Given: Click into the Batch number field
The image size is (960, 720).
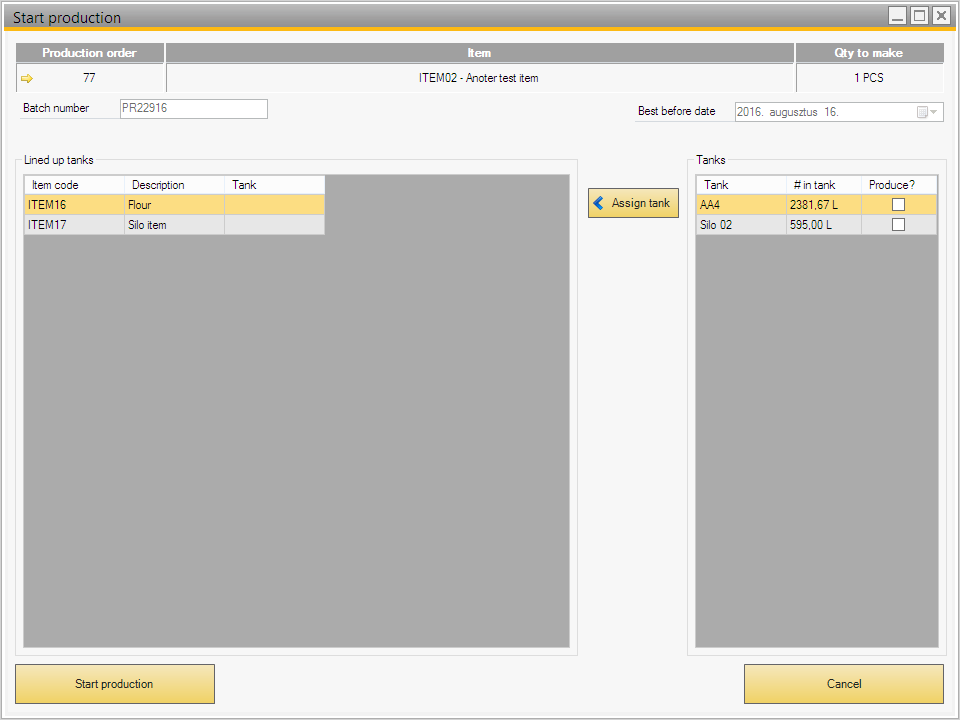Looking at the screenshot, I should [x=193, y=108].
